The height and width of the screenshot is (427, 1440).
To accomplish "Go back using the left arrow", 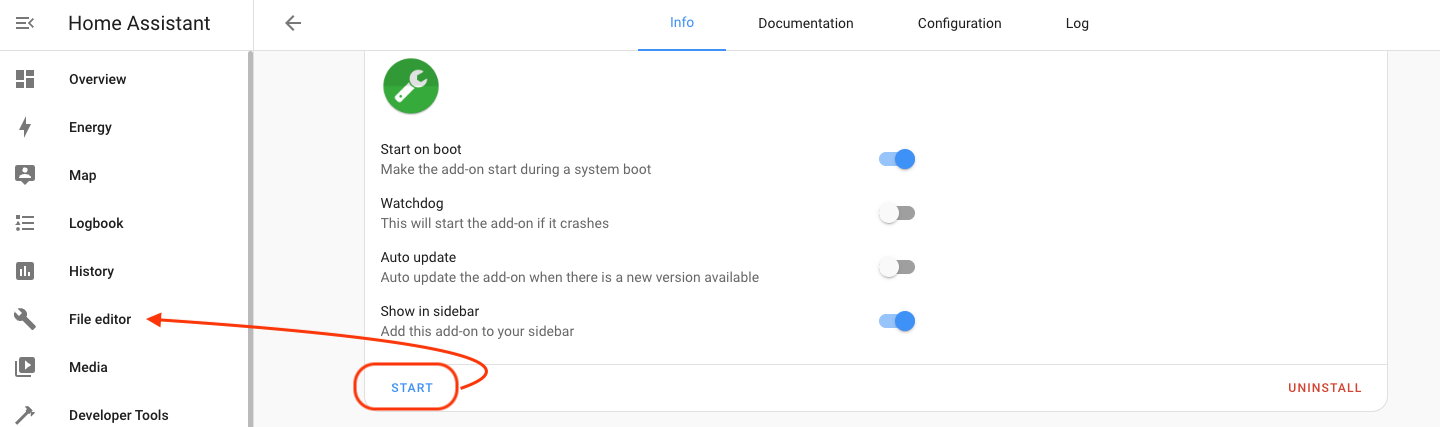I will click(293, 23).
